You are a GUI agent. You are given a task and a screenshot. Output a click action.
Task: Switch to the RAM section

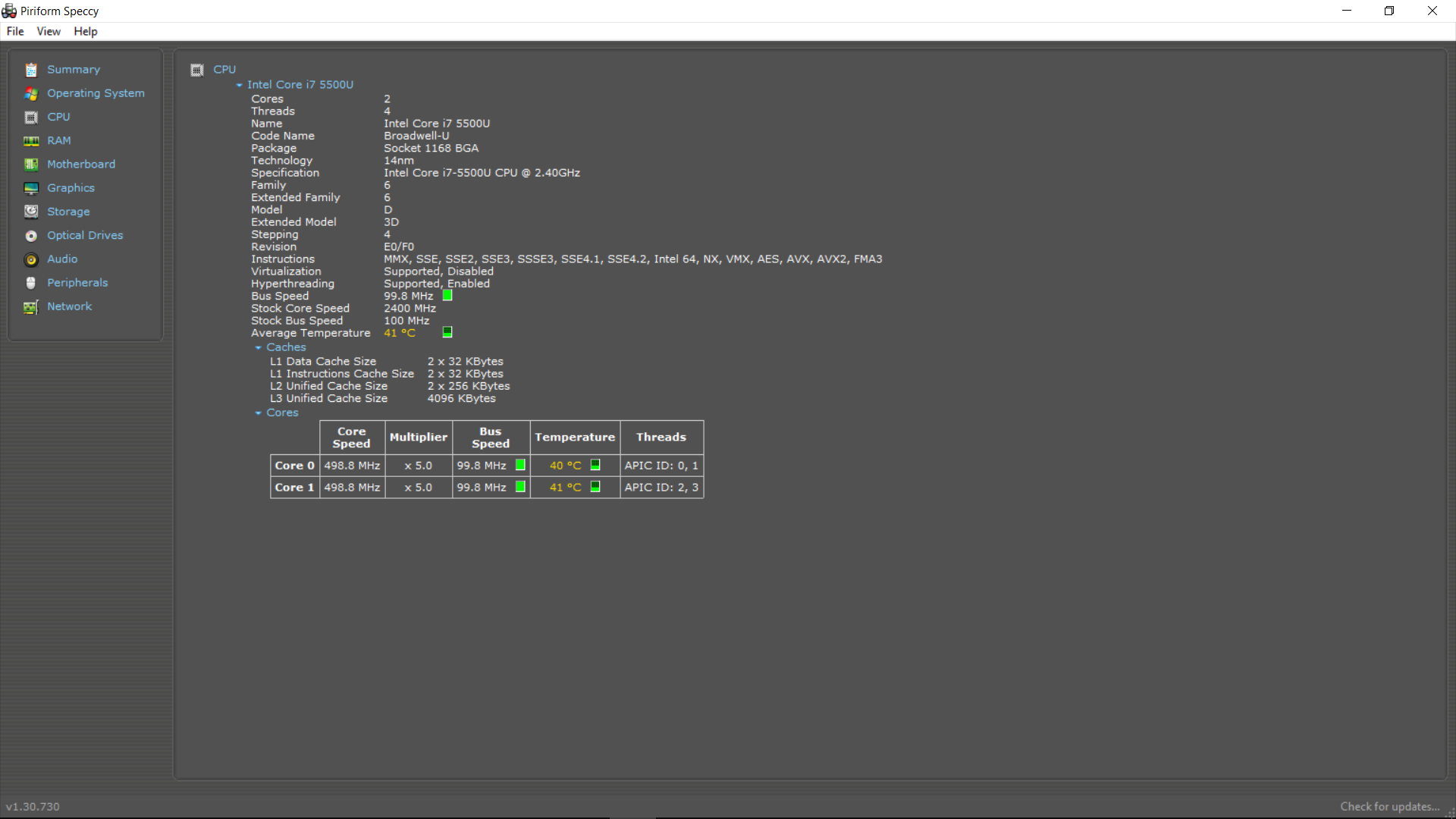click(x=59, y=141)
